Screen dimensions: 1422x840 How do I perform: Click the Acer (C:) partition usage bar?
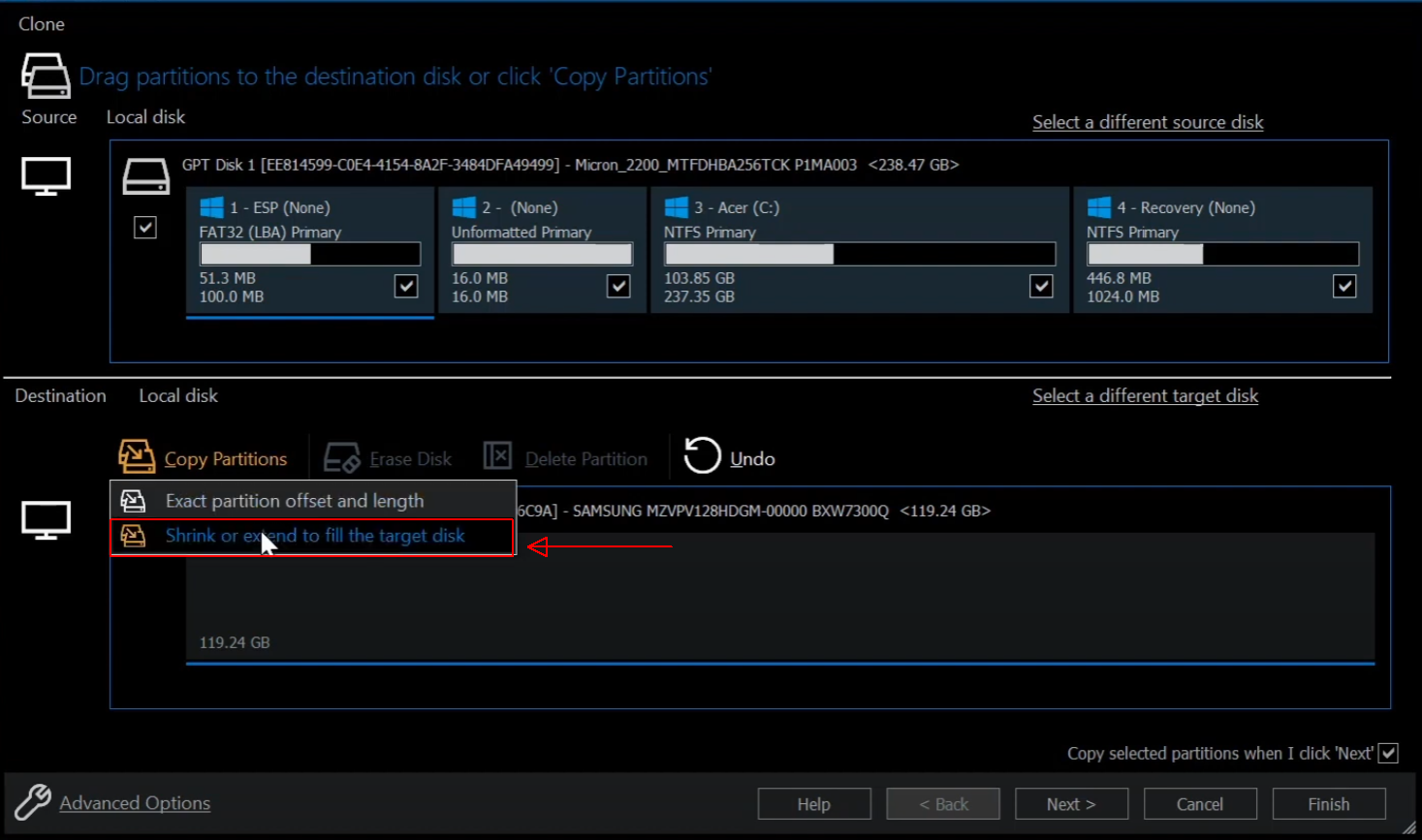pyautogui.click(x=860, y=254)
